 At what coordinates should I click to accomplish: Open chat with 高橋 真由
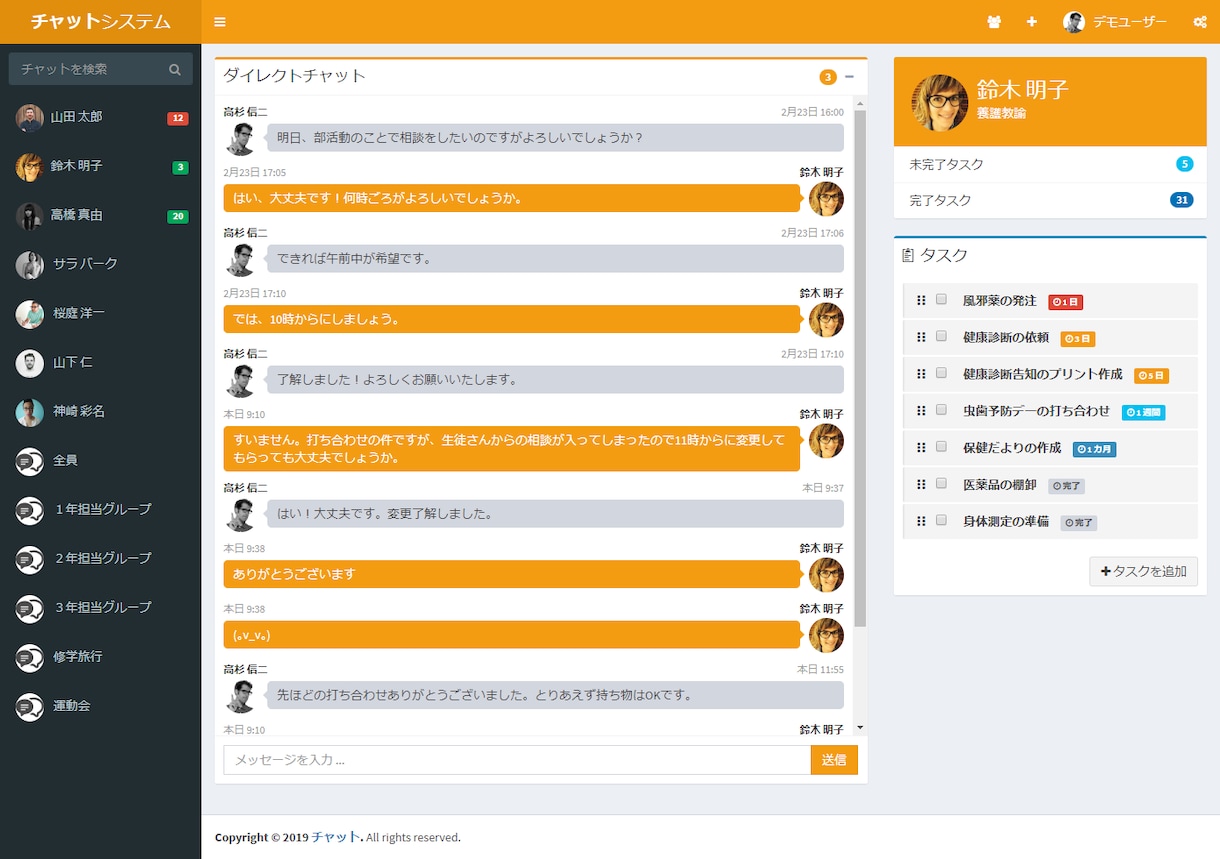(x=100, y=216)
